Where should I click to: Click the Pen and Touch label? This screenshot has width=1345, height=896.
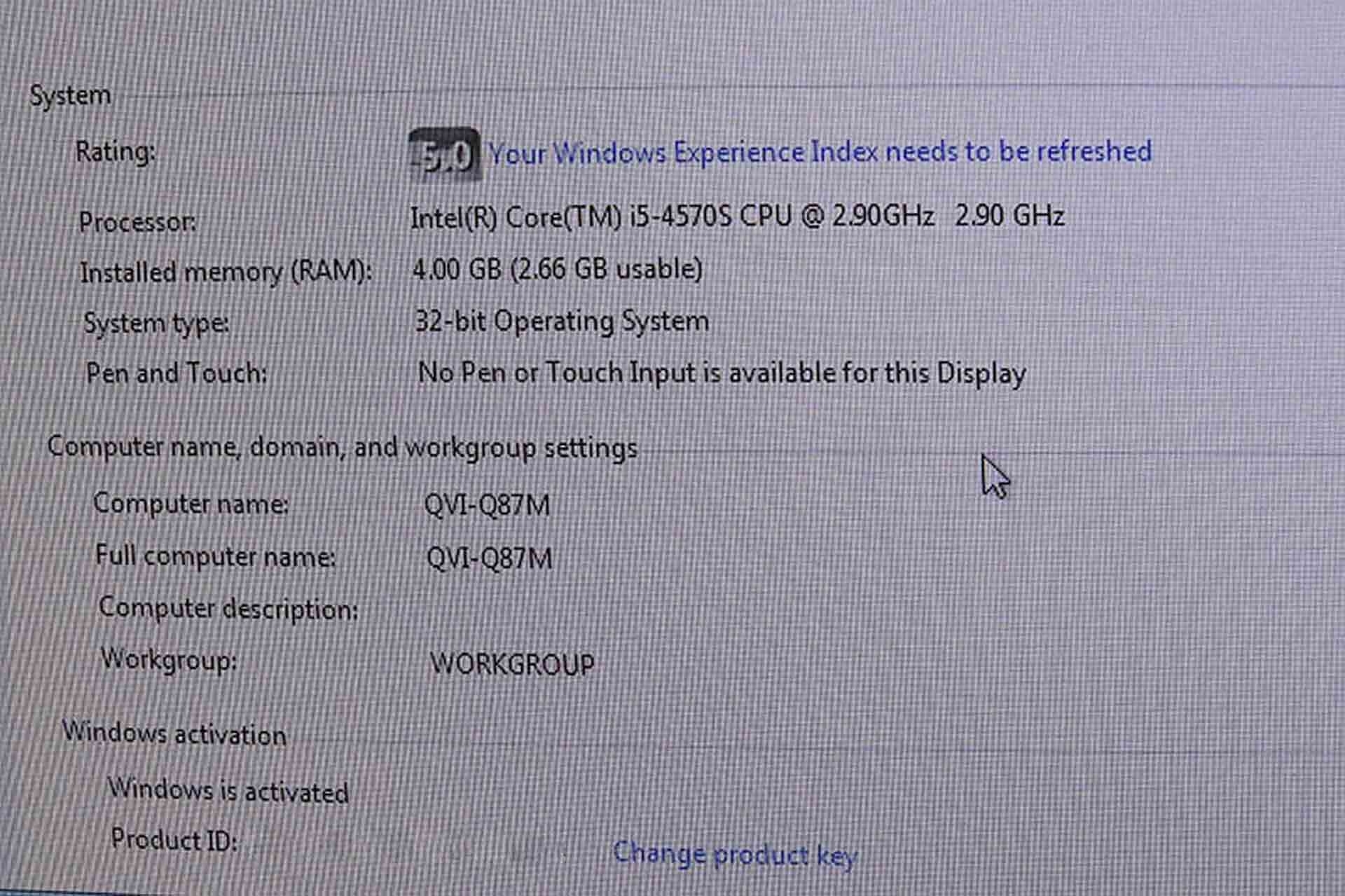(x=177, y=373)
